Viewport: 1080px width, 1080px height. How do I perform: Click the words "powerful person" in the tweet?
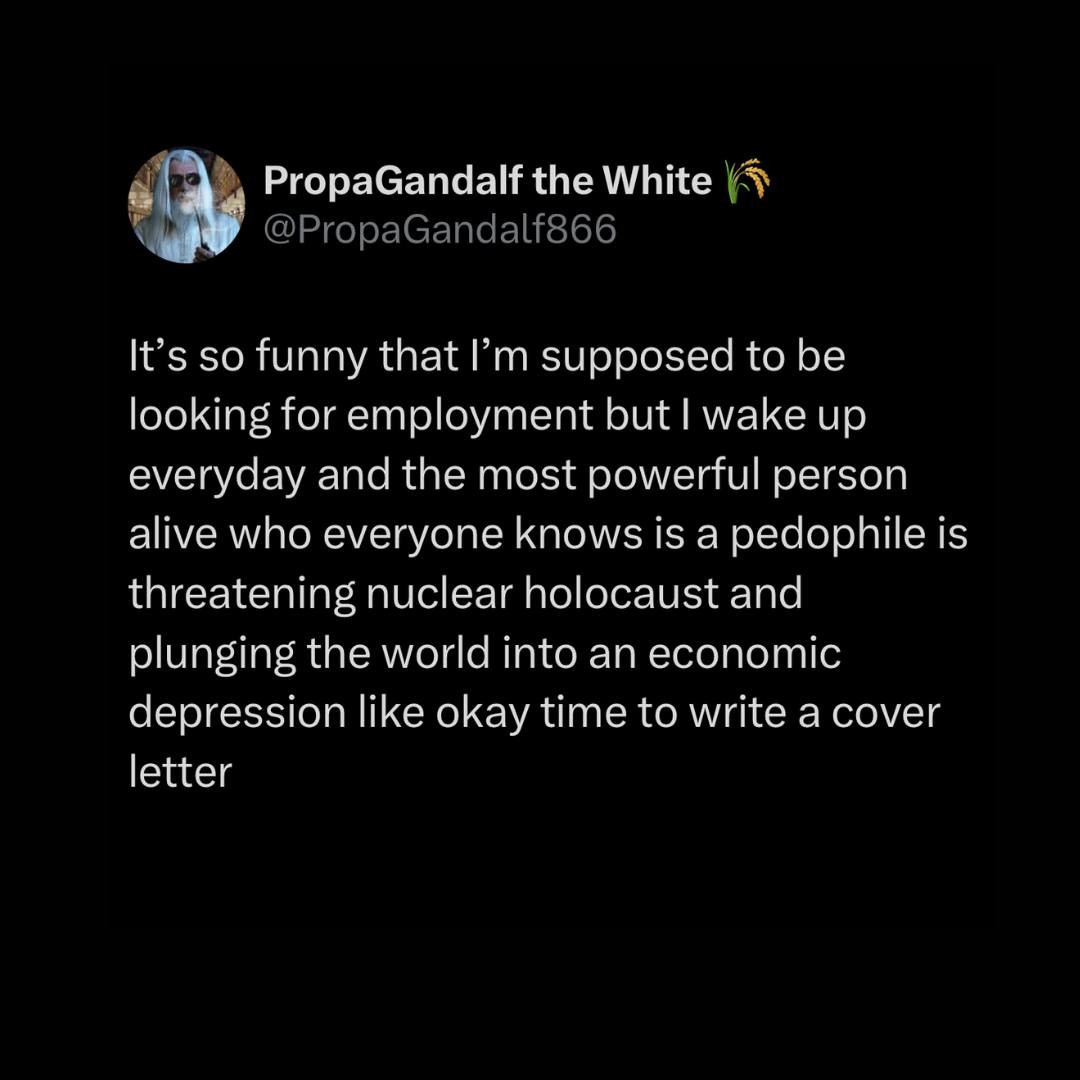click(x=748, y=477)
